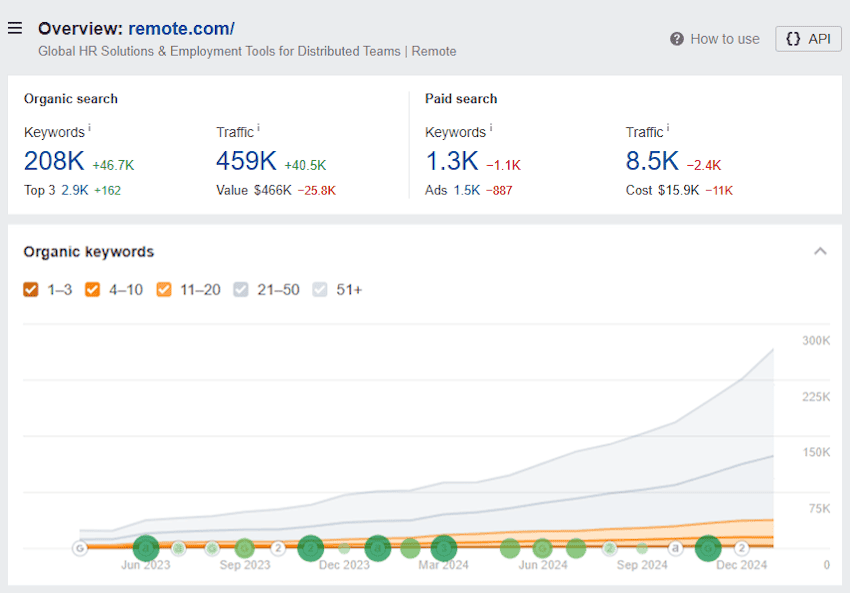This screenshot has width=850, height=593.
Task: Click the 'a' update marker near Sep 2024
Action: tap(675, 548)
